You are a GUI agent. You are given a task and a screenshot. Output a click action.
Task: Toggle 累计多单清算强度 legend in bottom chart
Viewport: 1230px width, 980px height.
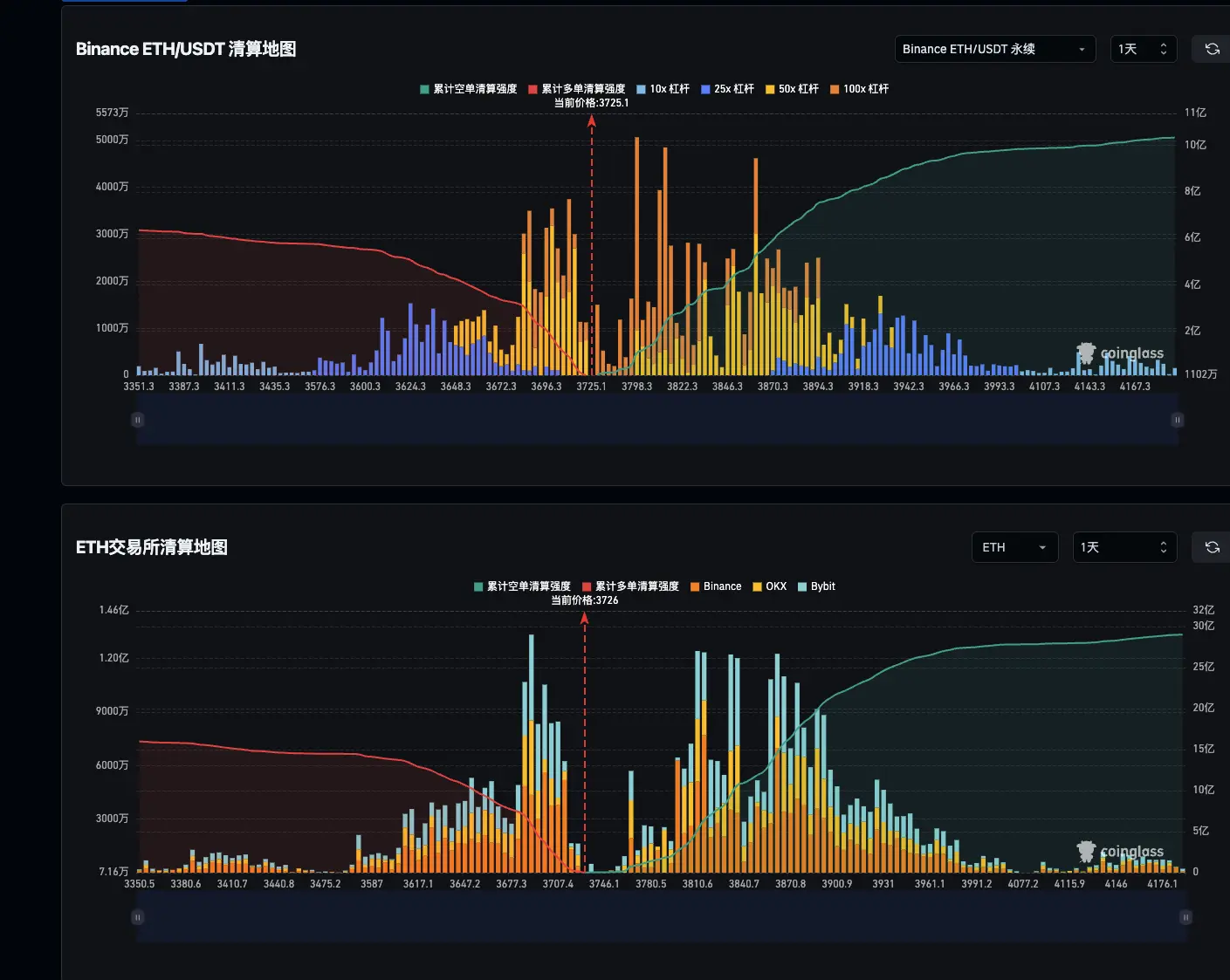pyautogui.click(x=630, y=586)
